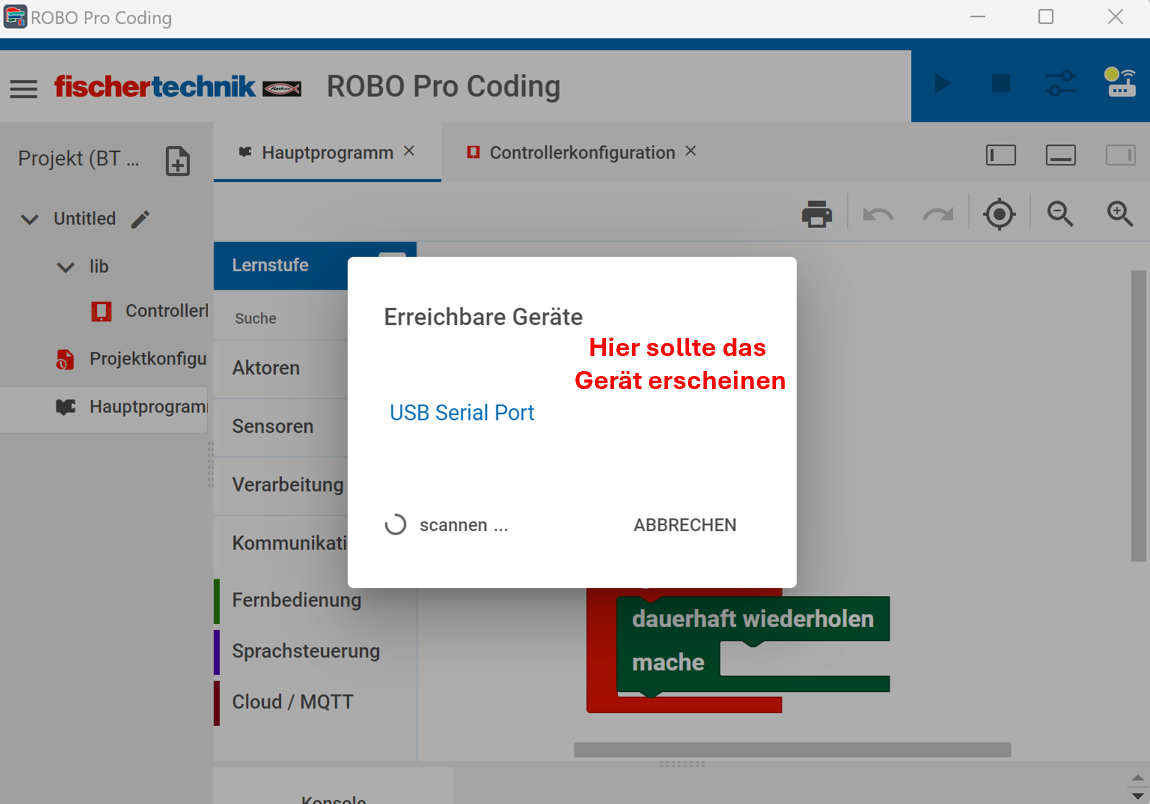Click the 'scannen ...' status text
Image resolution: width=1150 pixels, height=804 pixels.
click(464, 525)
